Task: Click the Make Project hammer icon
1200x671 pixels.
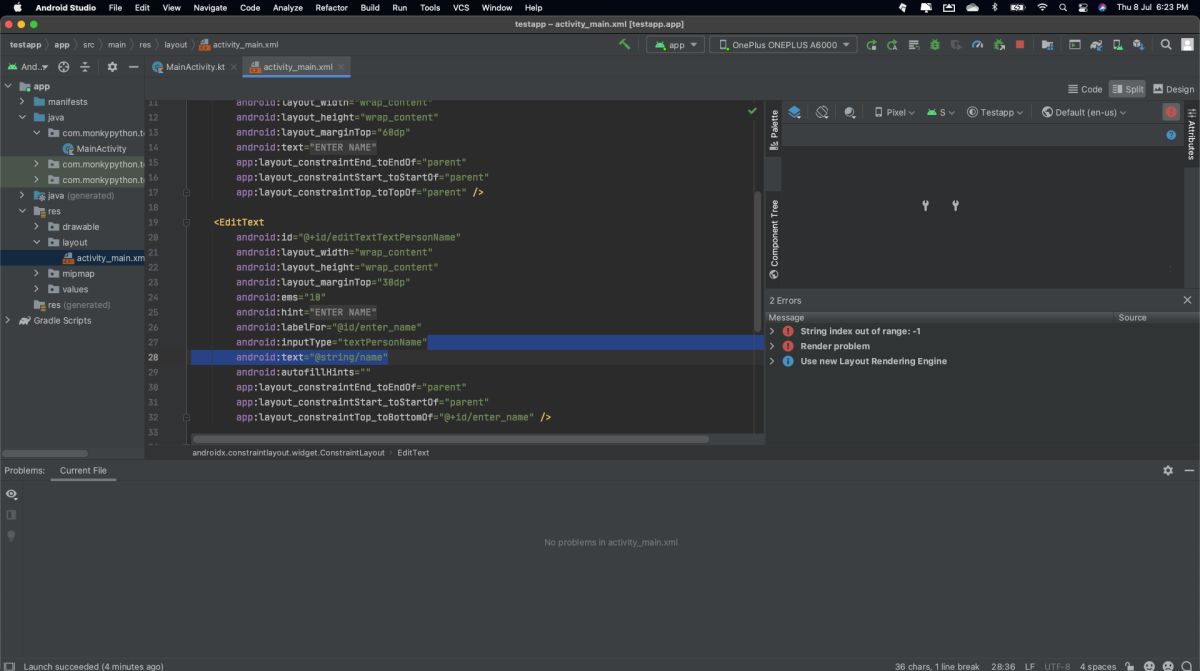Action: click(625, 45)
